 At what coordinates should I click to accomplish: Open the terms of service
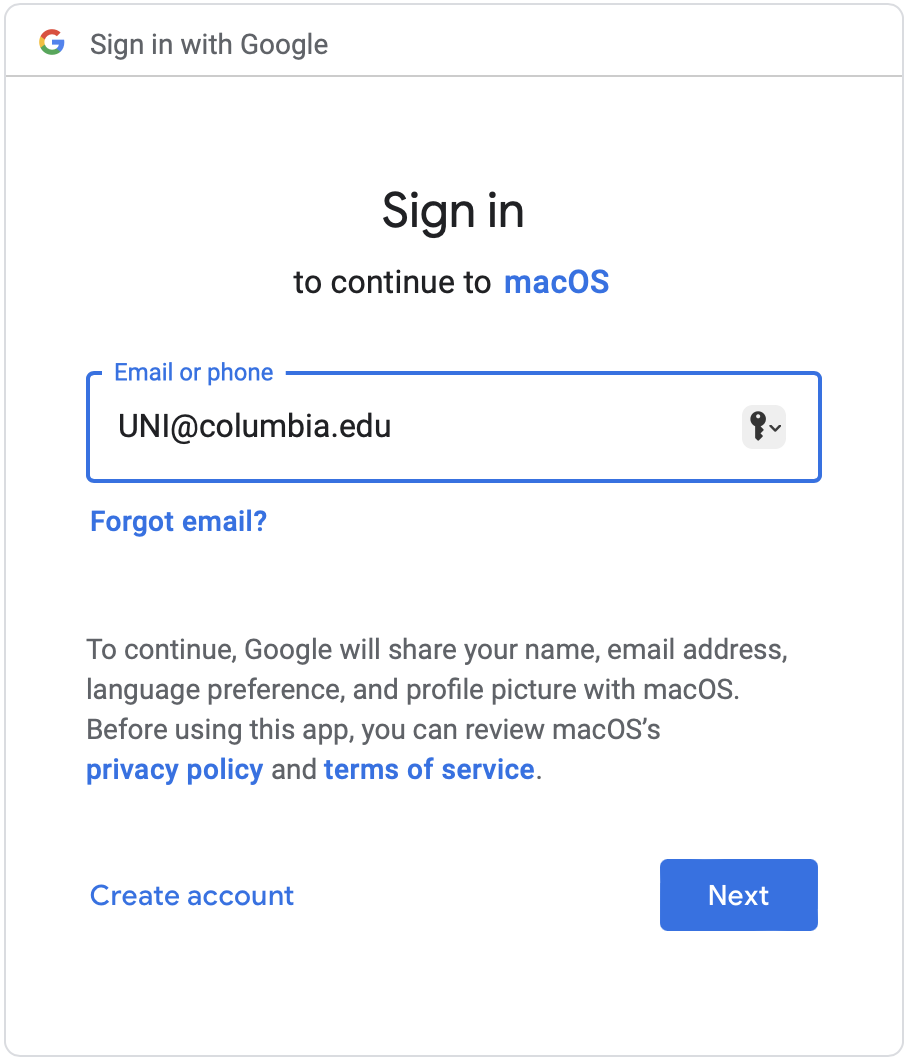click(428, 769)
